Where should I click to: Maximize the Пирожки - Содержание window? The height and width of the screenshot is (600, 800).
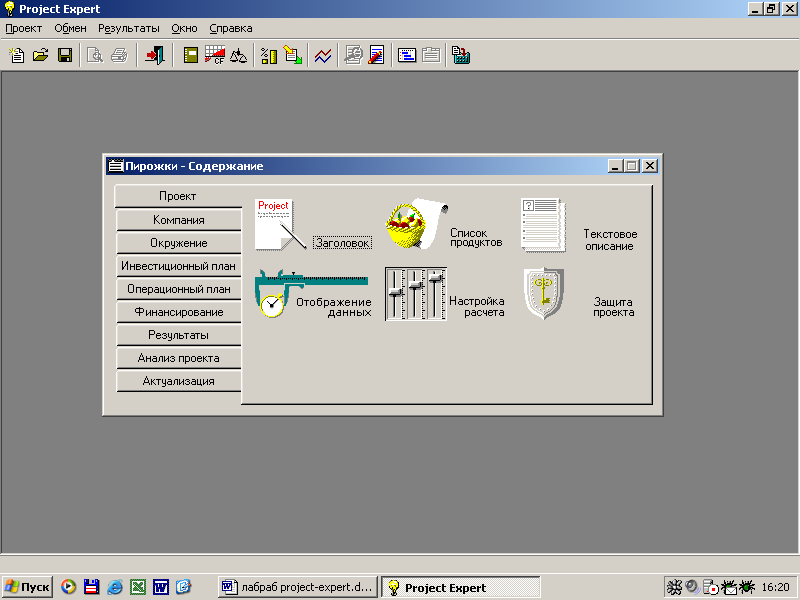[x=632, y=166]
